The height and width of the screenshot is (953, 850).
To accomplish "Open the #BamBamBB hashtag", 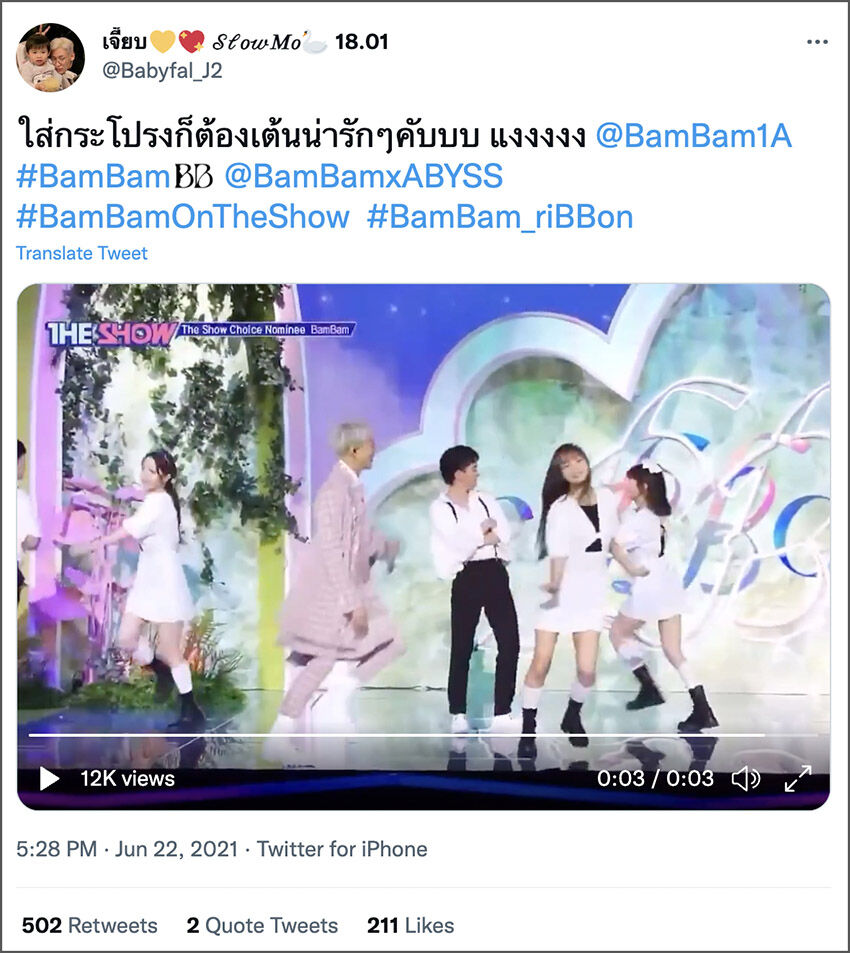I will coord(115,176).
